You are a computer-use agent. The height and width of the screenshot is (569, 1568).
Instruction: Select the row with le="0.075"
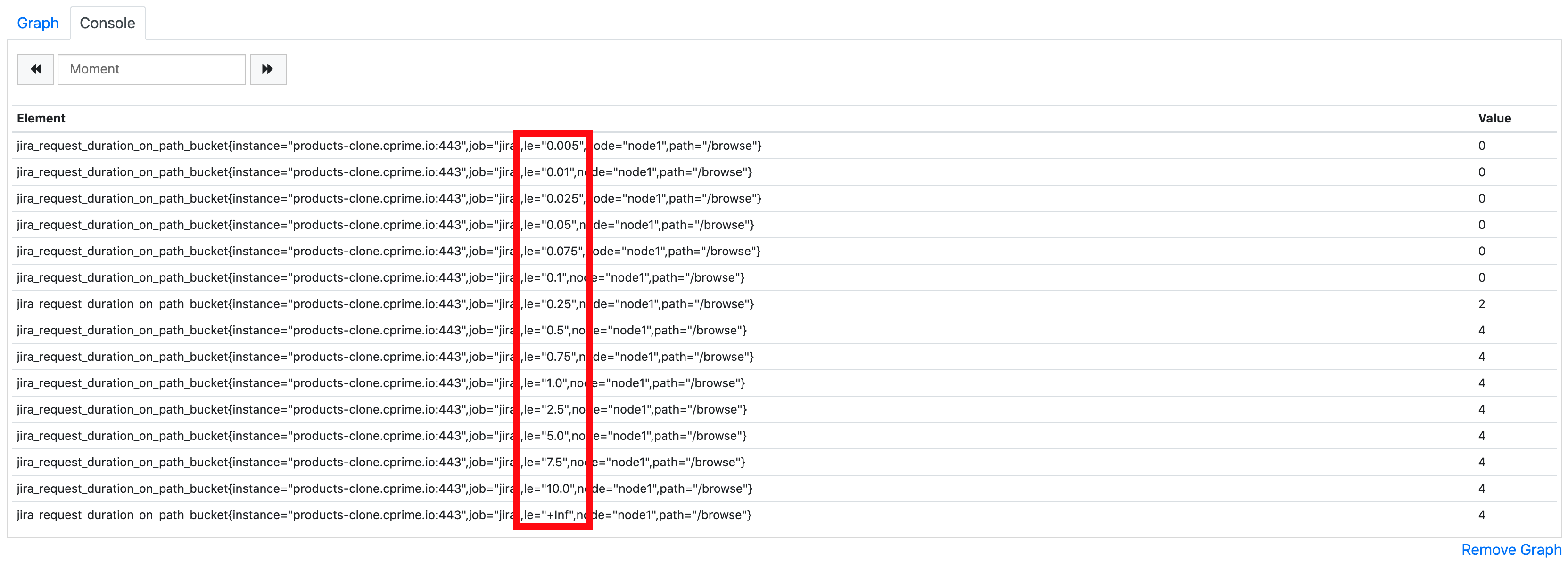784,251
